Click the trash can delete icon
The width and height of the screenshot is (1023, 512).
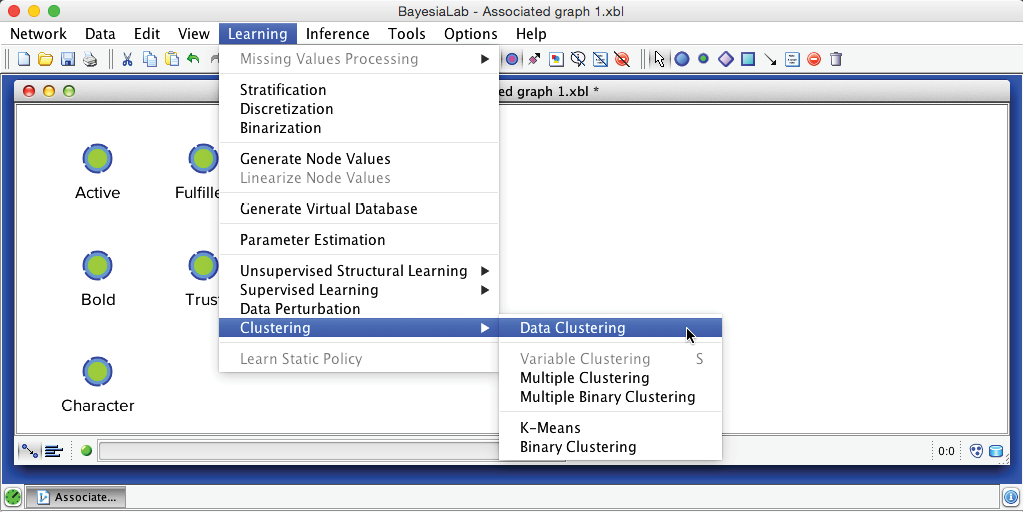click(836, 59)
